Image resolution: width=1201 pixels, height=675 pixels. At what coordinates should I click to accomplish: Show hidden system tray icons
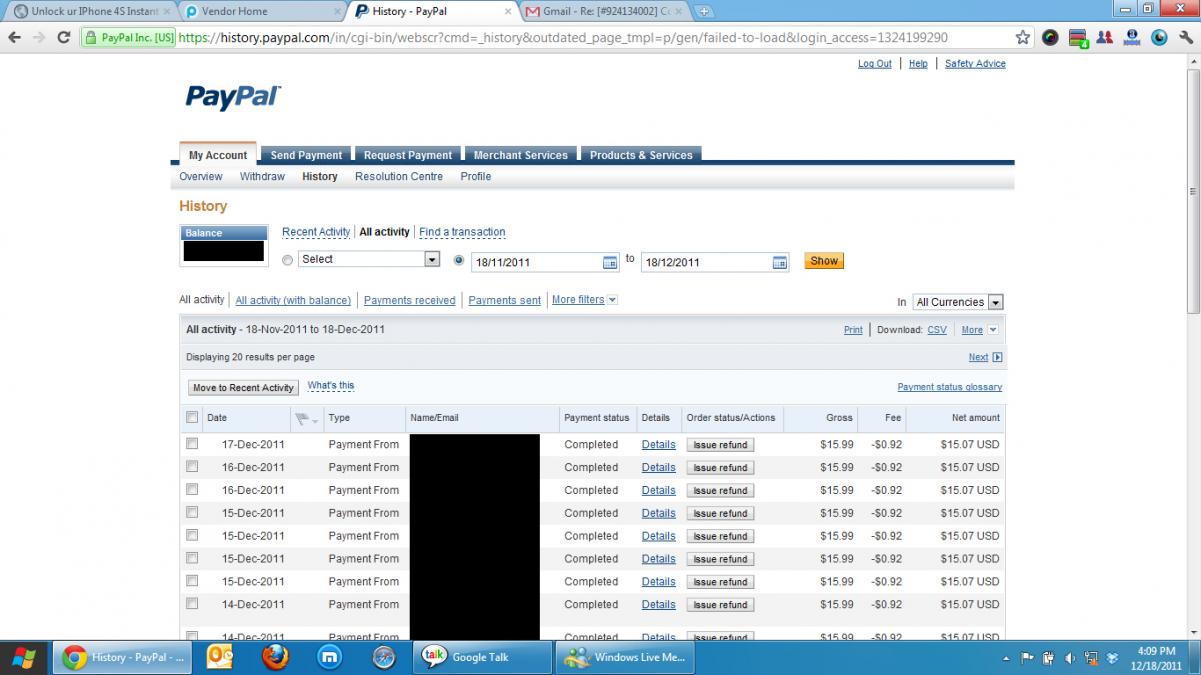pyautogui.click(x=1006, y=657)
